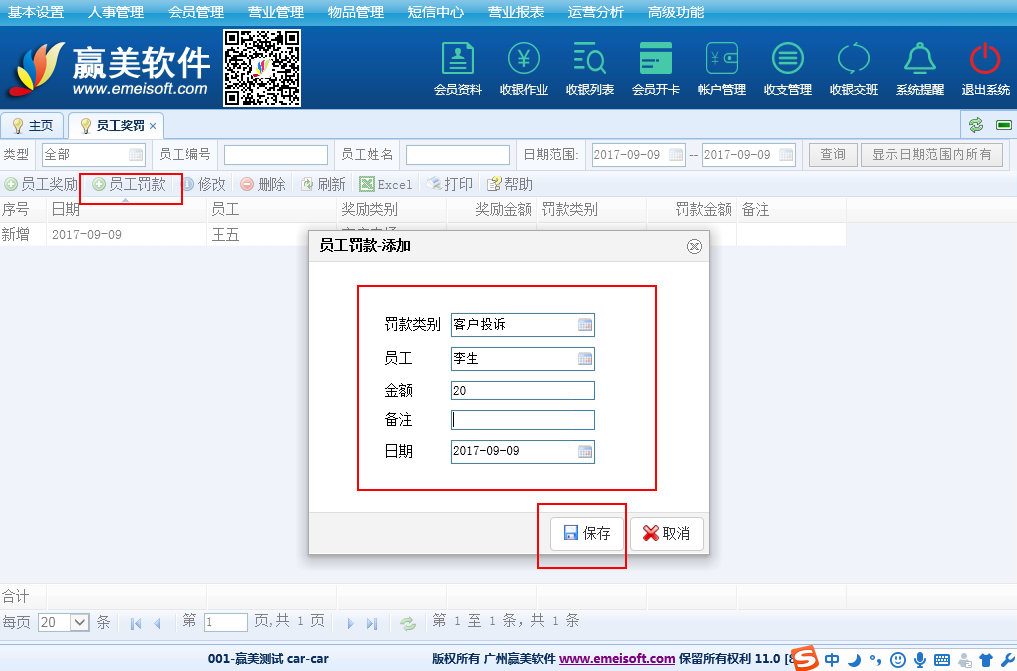Open the 收银列表 cashier list icon
The height and width of the screenshot is (671, 1017).
[589, 68]
